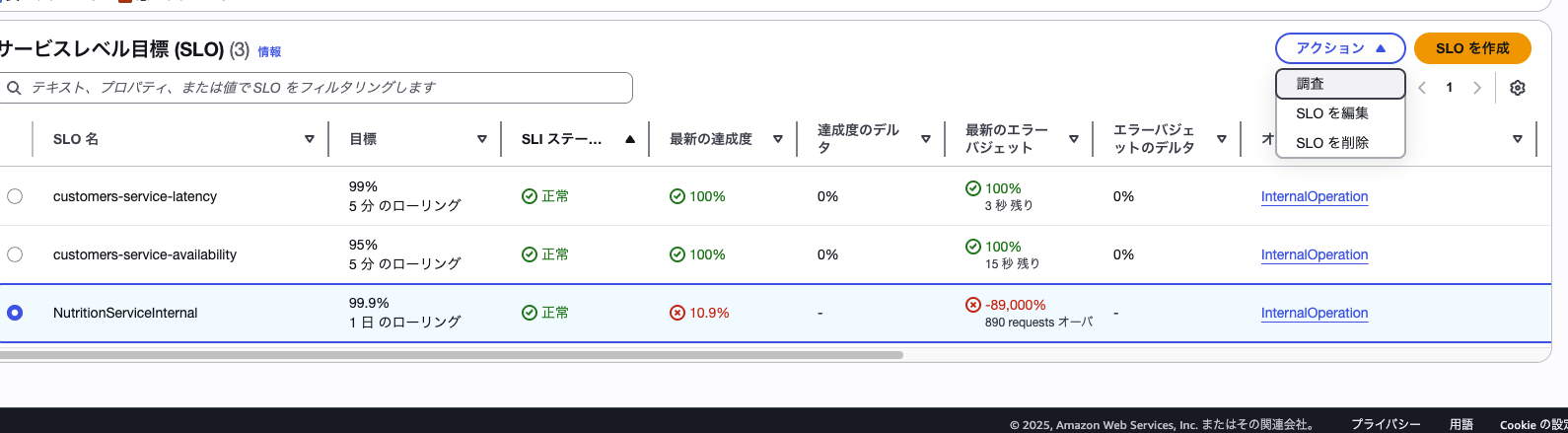Sort by SLO 名 column arrow

tap(310, 139)
